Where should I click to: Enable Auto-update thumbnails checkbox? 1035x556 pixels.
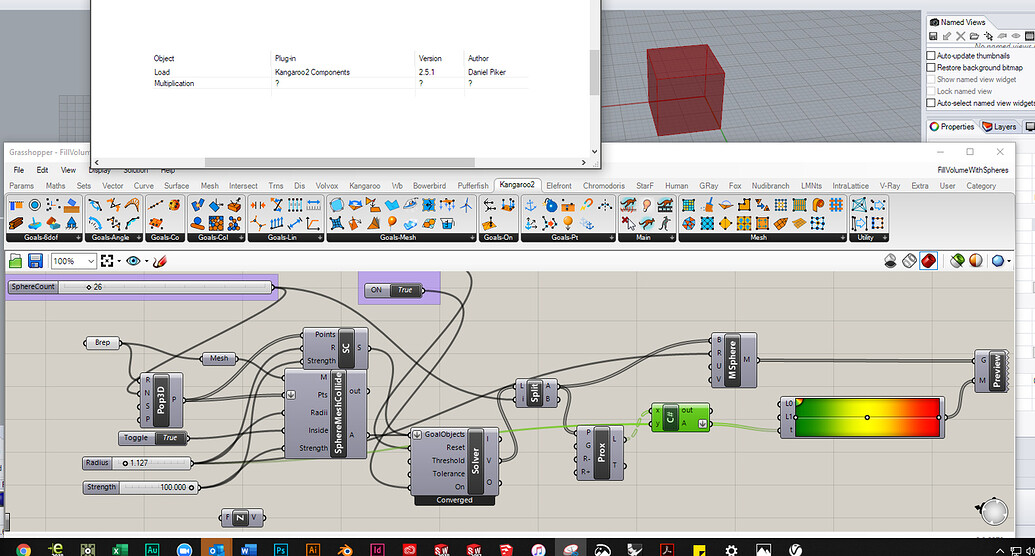click(932, 56)
